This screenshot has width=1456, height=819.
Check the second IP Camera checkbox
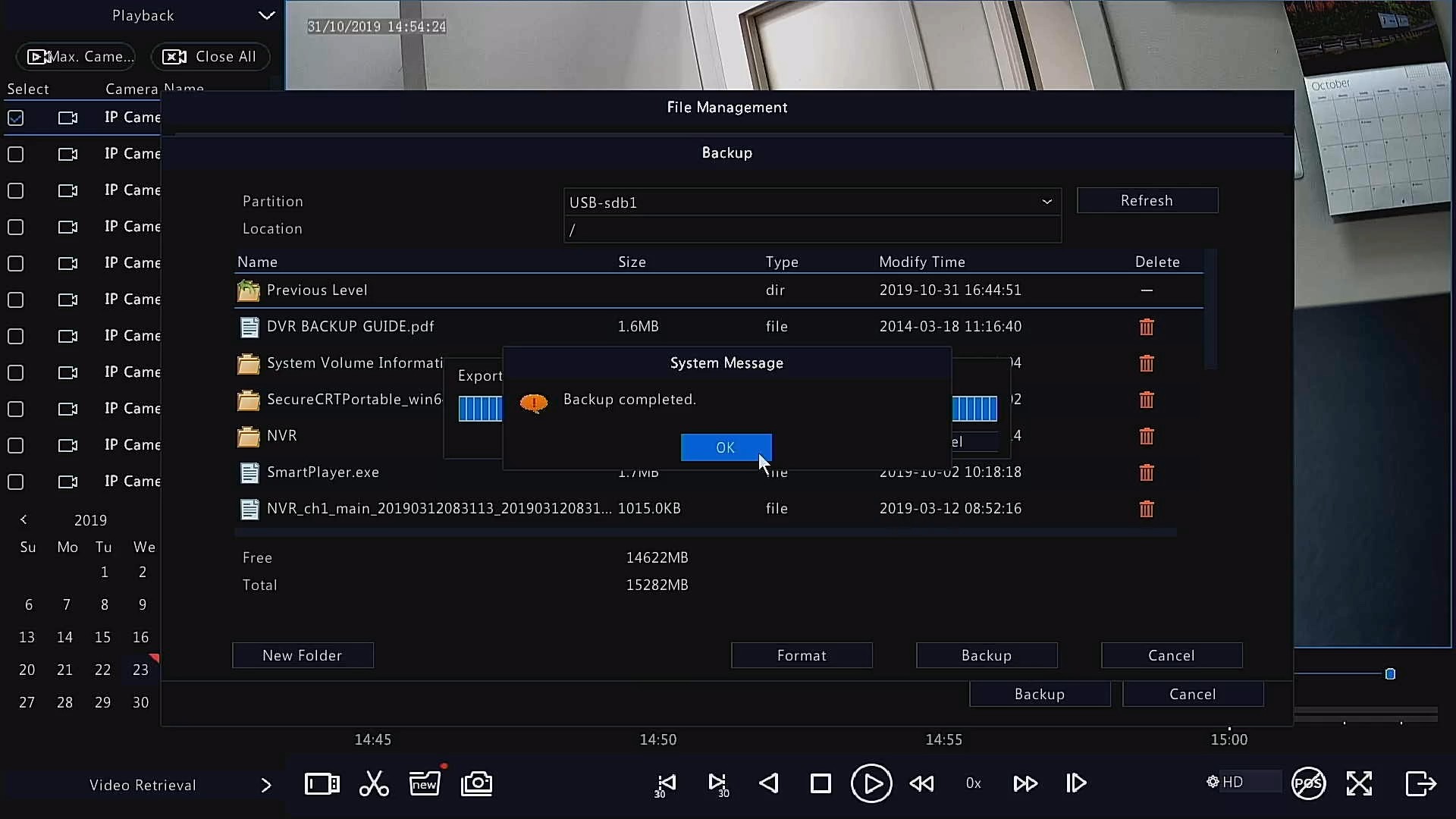click(16, 154)
